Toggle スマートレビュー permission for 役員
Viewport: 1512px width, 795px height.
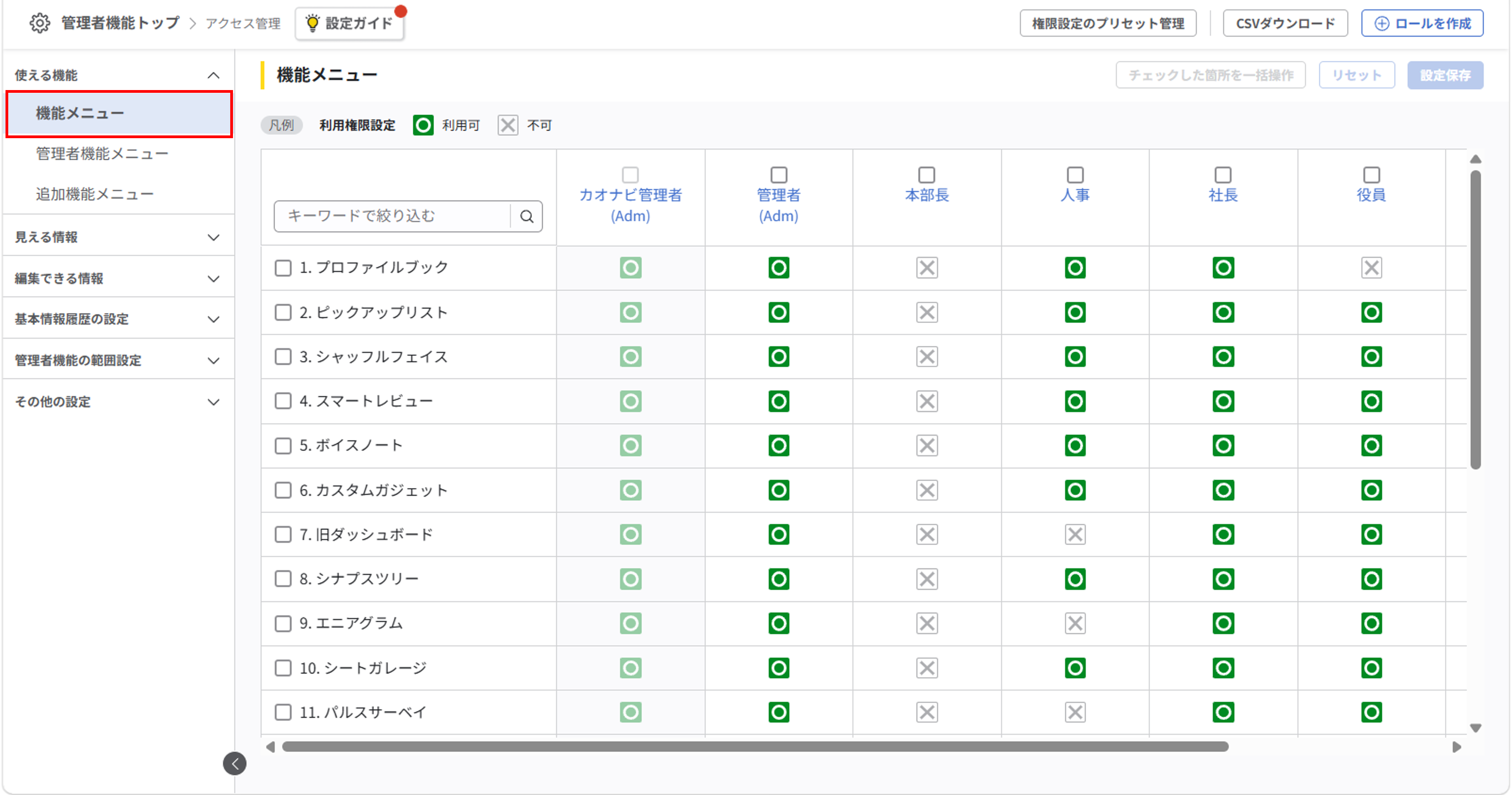pyautogui.click(x=1371, y=401)
